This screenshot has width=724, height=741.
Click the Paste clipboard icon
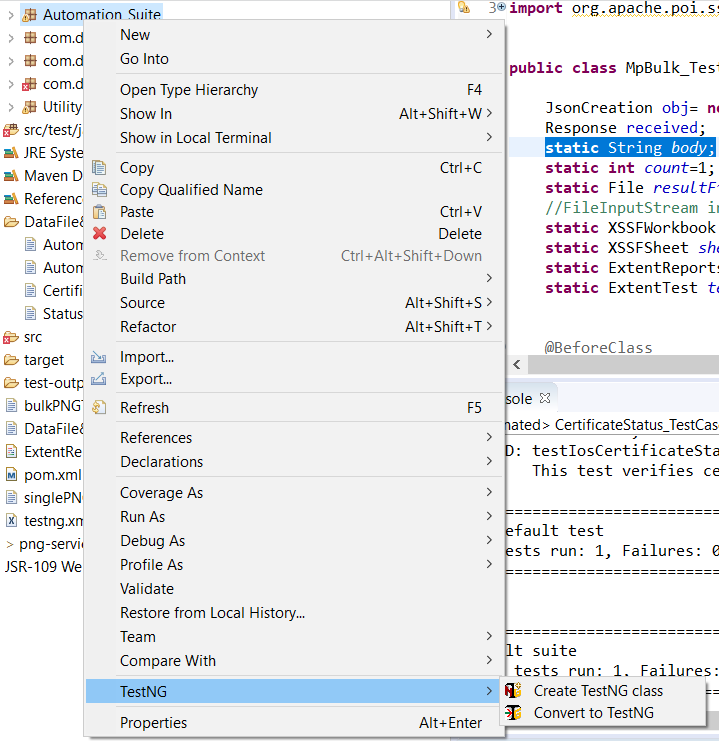pos(99,212)
